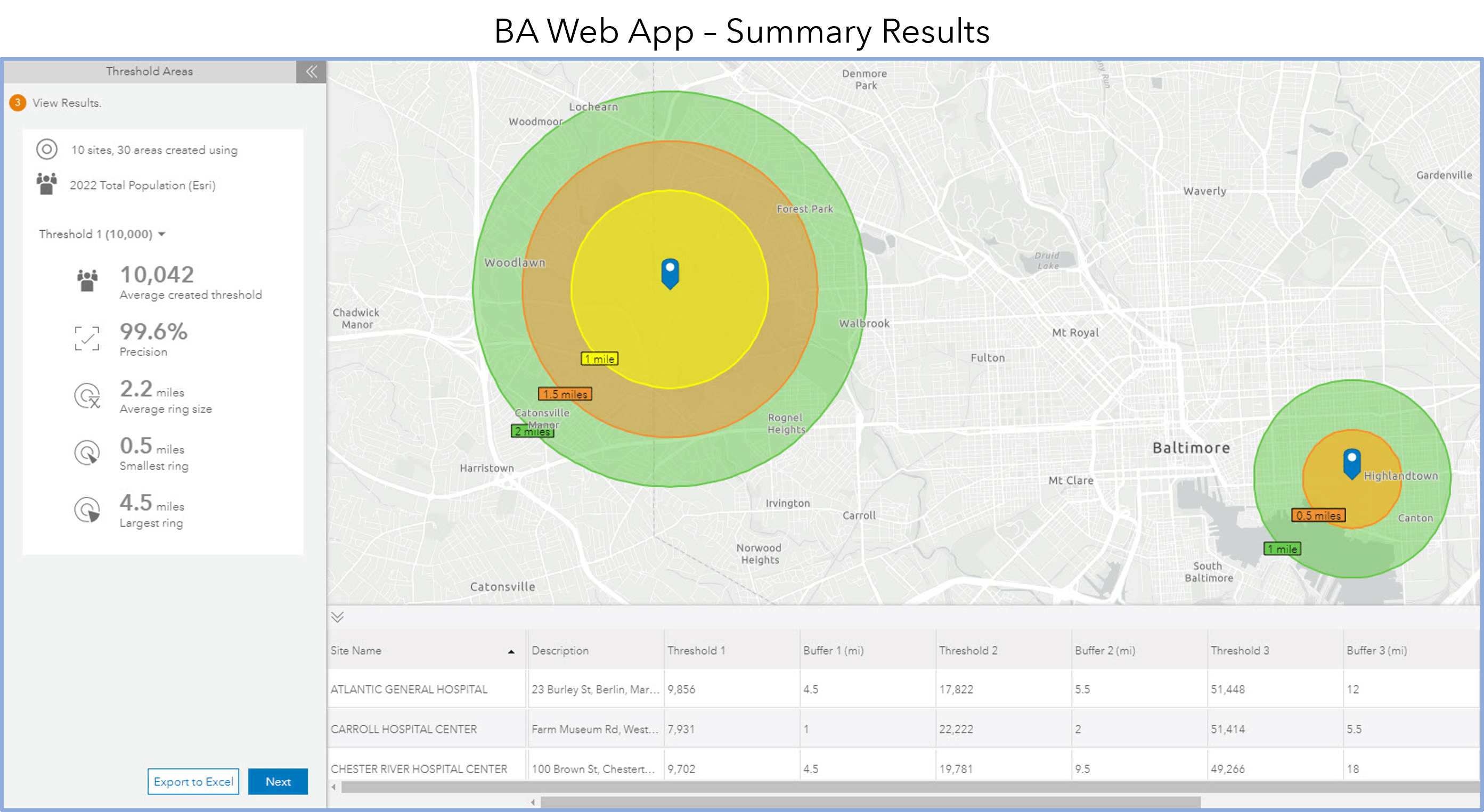
Task: Click the Precision checkmark icon
Action: click(x=87, y=338)
